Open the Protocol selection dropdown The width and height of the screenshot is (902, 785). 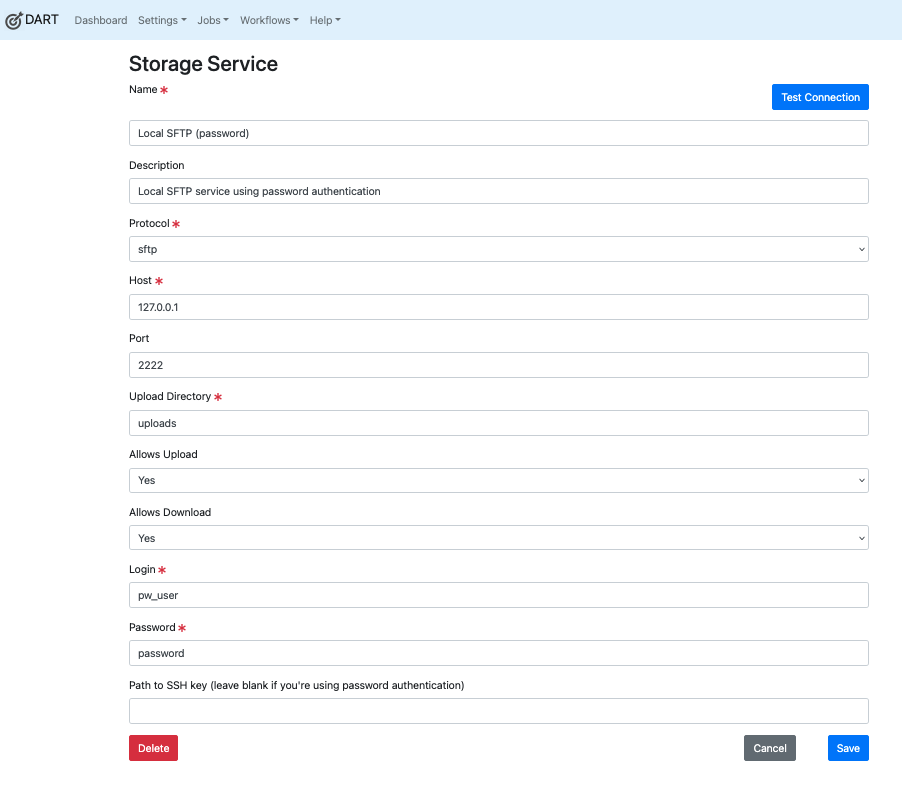pyautogui.click(x=497, y=249)
